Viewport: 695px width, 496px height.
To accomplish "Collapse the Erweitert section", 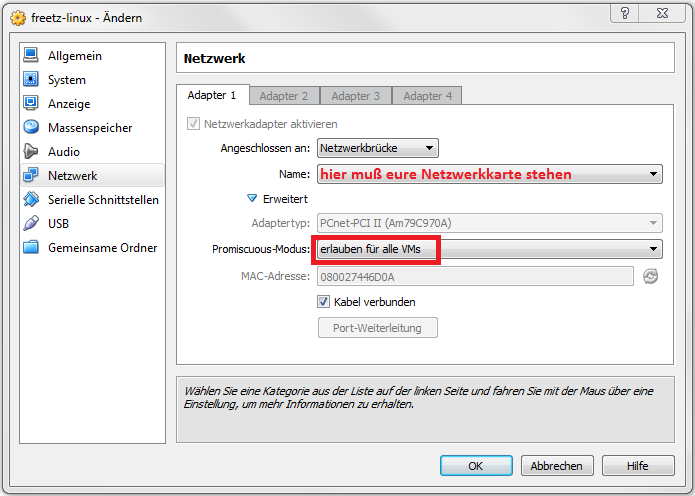I will (x=254, y=198).
